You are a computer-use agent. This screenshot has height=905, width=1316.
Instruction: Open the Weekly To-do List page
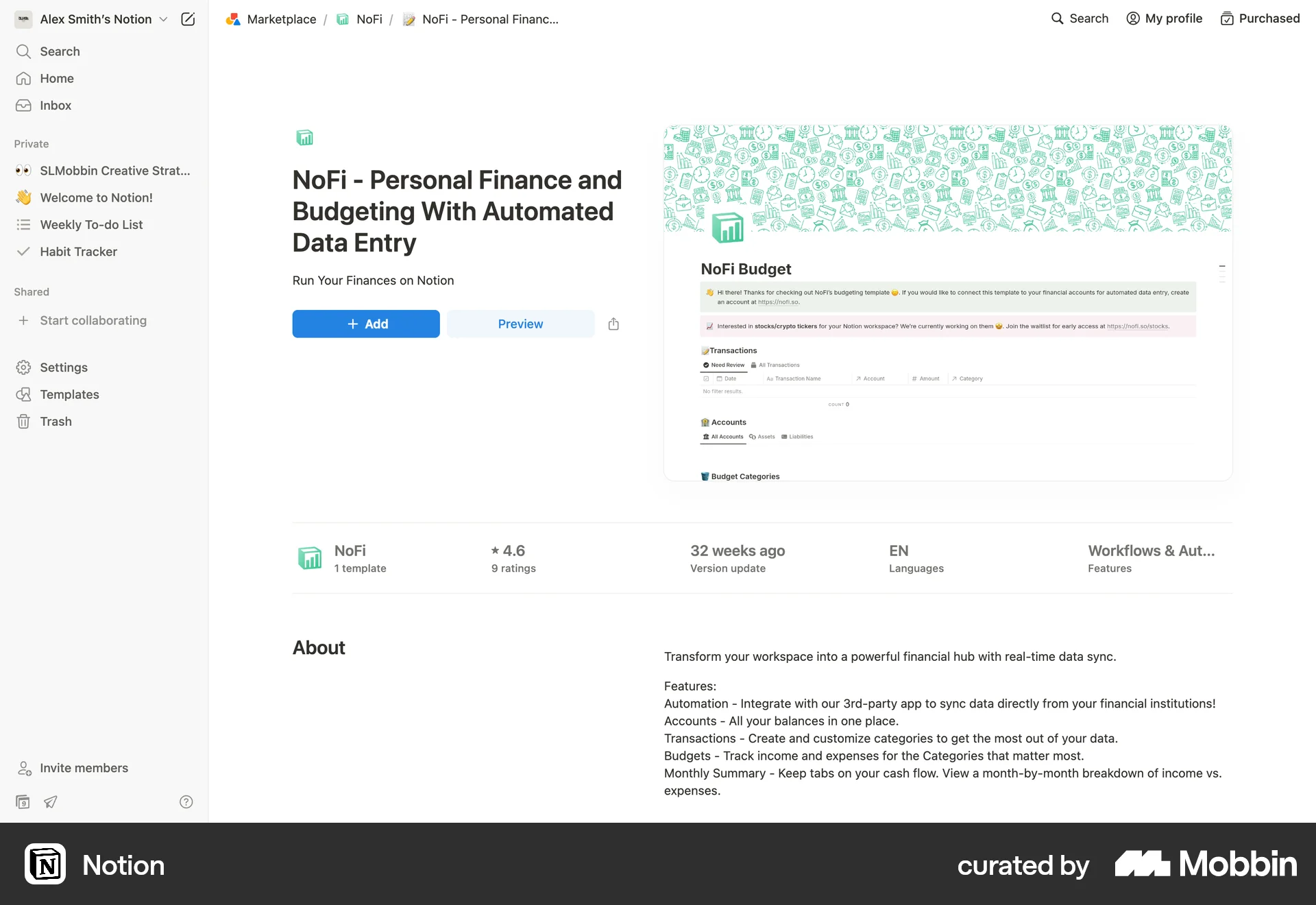point(91,225)
